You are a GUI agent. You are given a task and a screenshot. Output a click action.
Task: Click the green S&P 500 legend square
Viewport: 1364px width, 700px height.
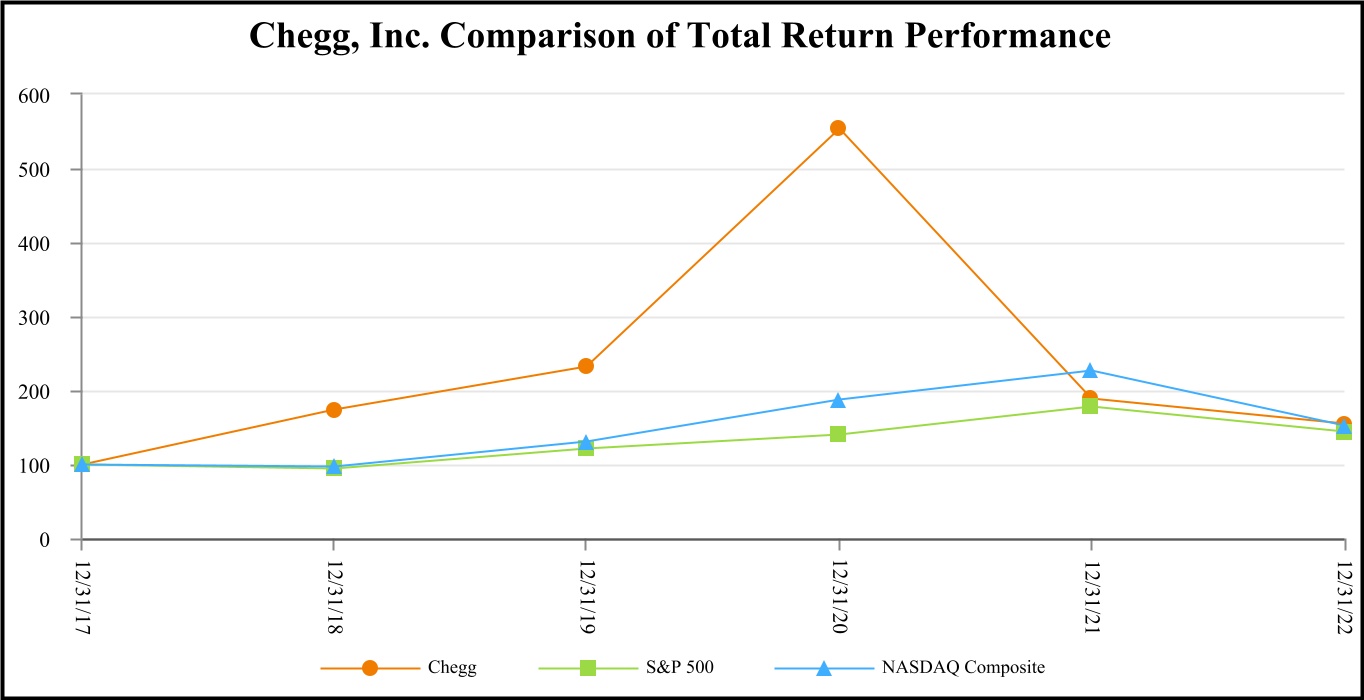pyautogui.click(x=588, y=668)
